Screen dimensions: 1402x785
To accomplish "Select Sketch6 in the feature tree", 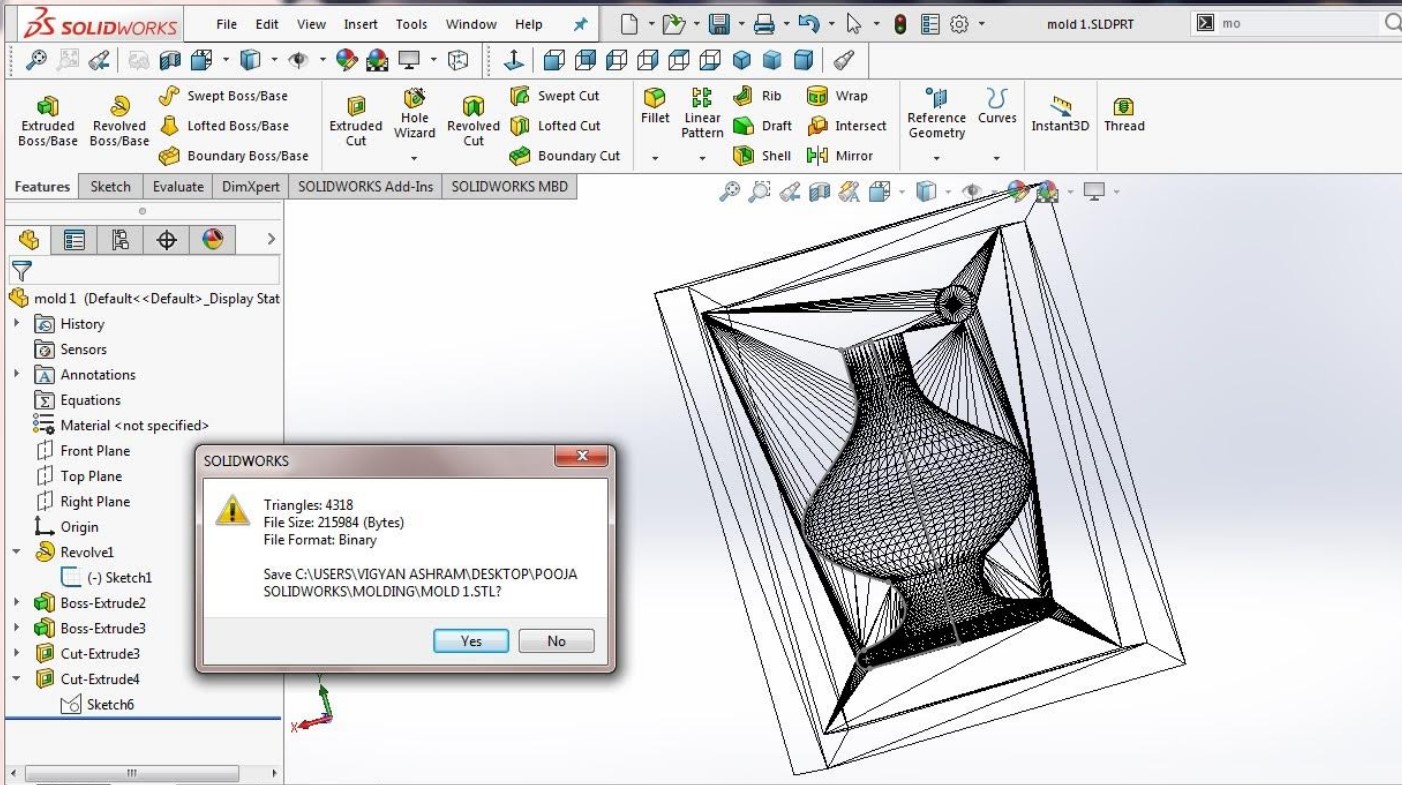I will [x=97, y=704].
